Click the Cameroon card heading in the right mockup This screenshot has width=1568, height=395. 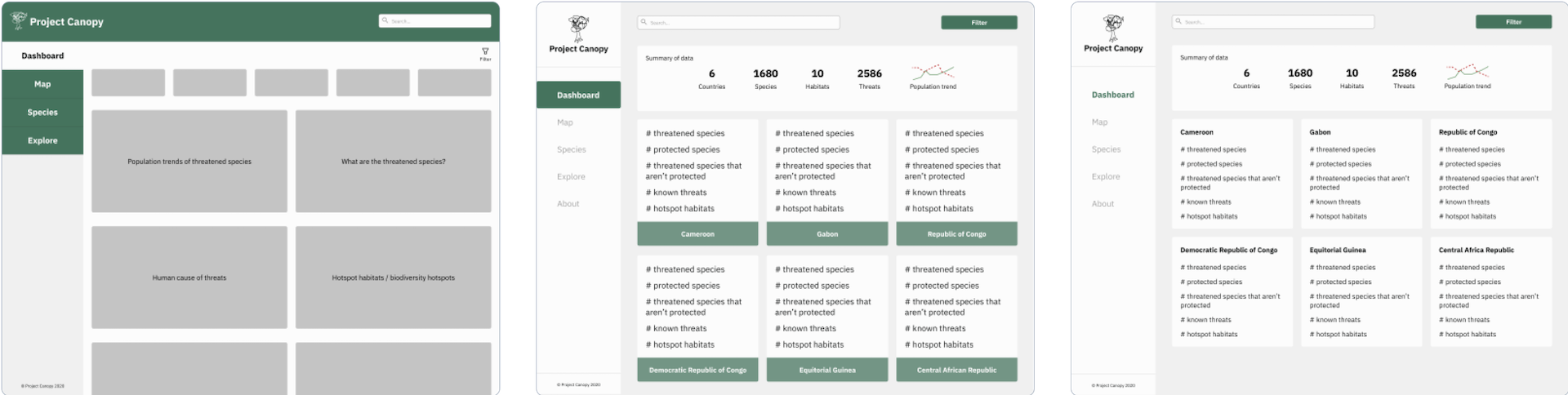point(1196,132)
